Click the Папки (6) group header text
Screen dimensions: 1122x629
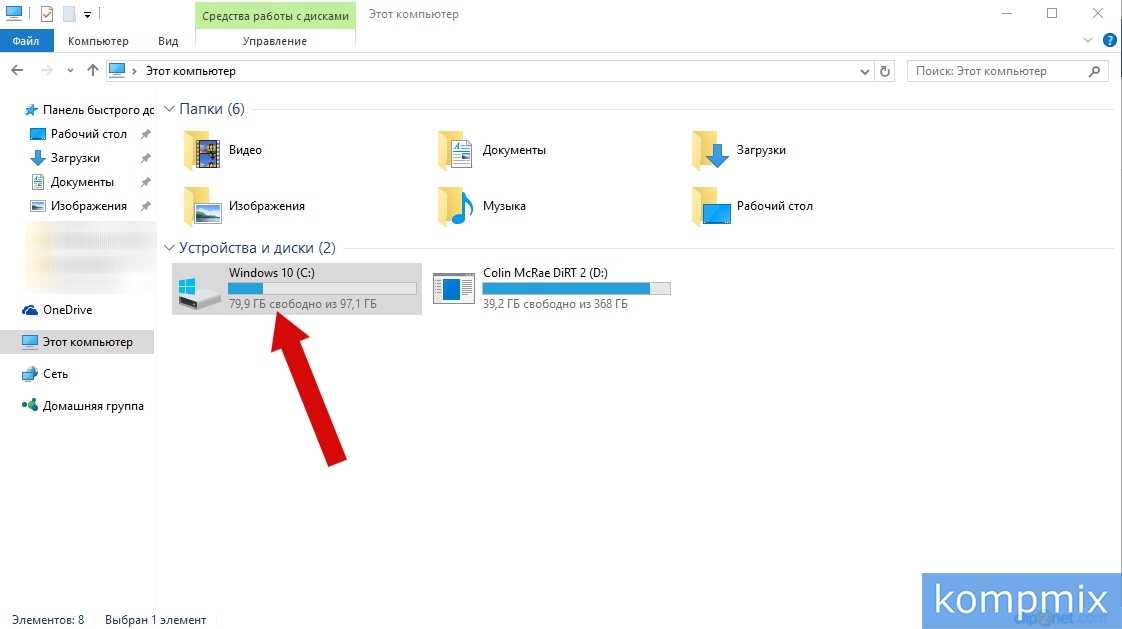pos(212,109)
